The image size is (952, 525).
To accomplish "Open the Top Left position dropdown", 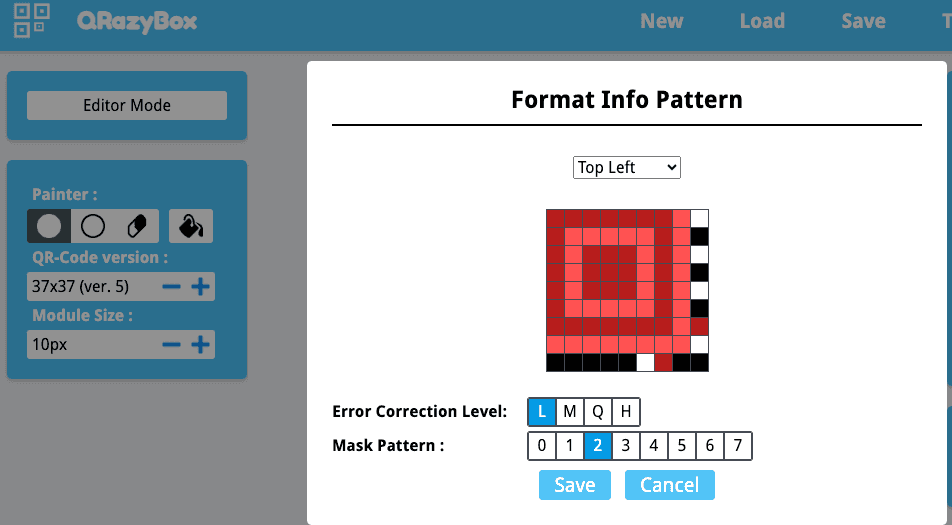I will 627,167.
